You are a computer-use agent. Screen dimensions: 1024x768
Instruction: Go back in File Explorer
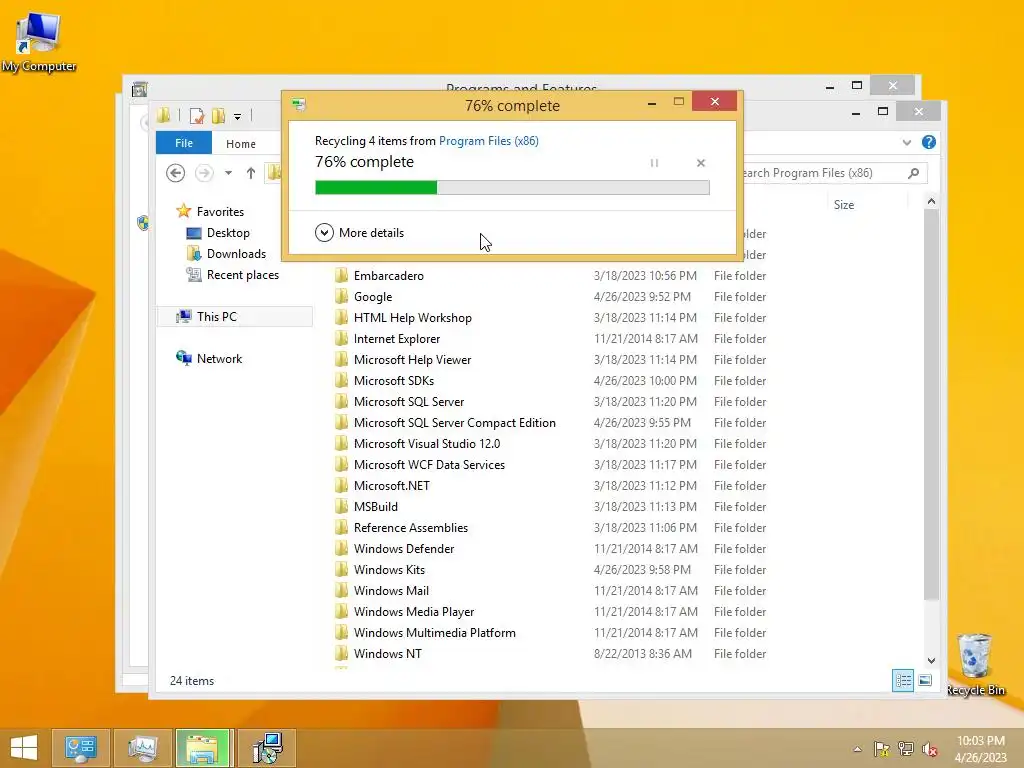(x=175, y=173)
